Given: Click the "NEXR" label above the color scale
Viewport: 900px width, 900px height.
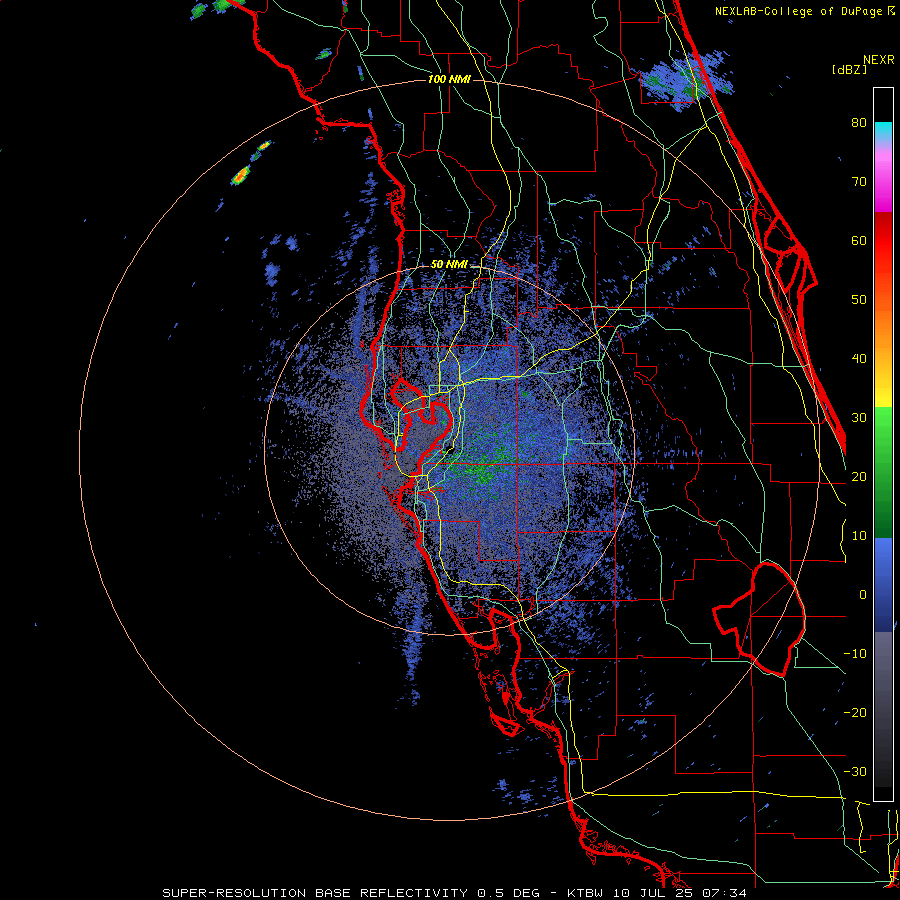Looking at the screenshot, I should (878, 60).
